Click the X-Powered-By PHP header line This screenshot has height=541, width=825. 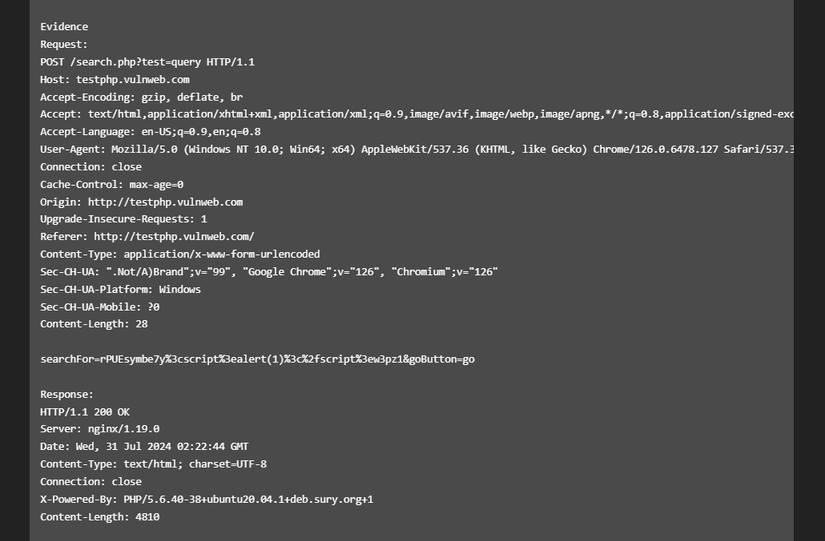206,499
